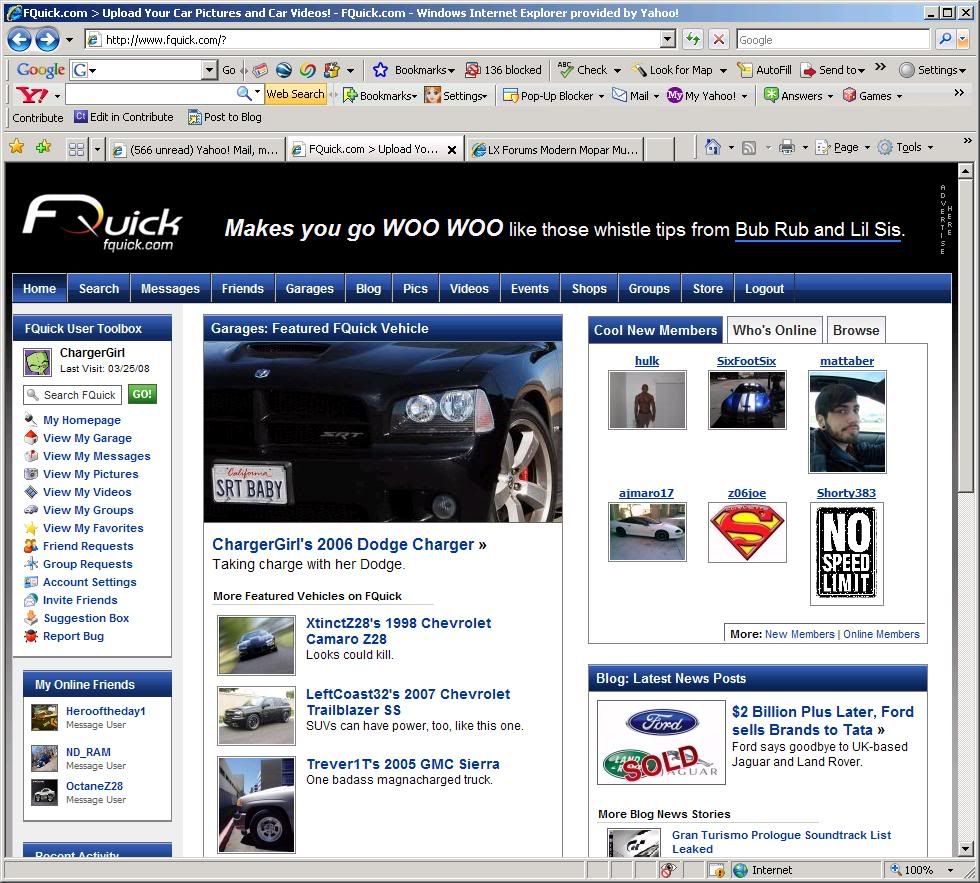Click the green GO! search button
The height and width of the screenshot is (883, 980).
(x=142, y=394)
